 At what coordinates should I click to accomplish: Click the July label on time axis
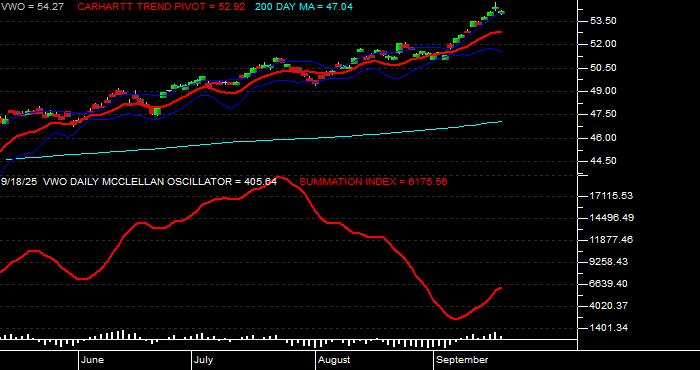[204, 360]
